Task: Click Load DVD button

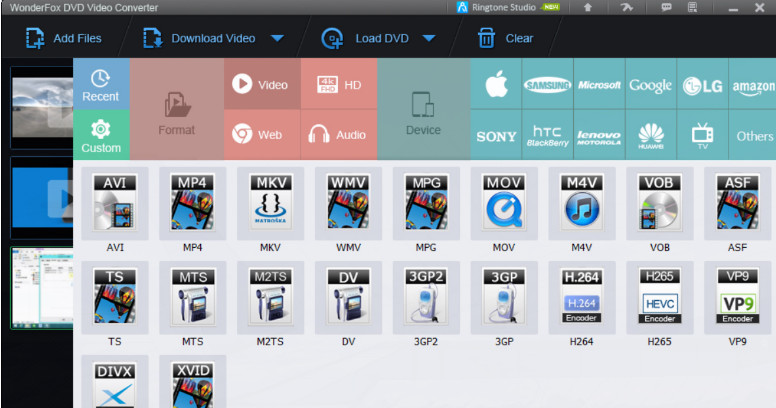Action: coord(365,38)
